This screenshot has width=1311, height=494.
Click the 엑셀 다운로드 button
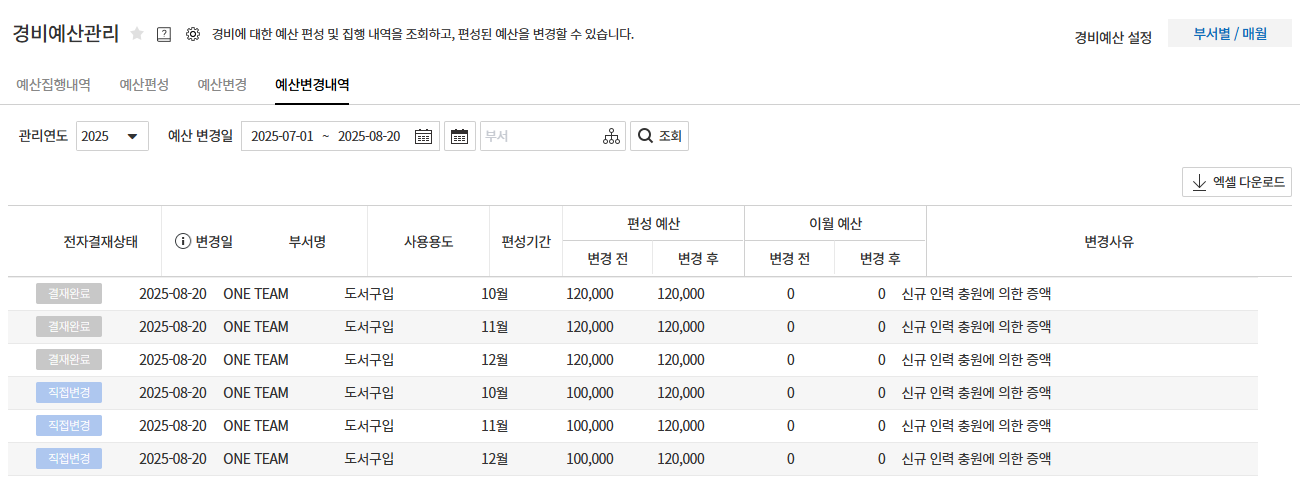[x=1237, y=183]
